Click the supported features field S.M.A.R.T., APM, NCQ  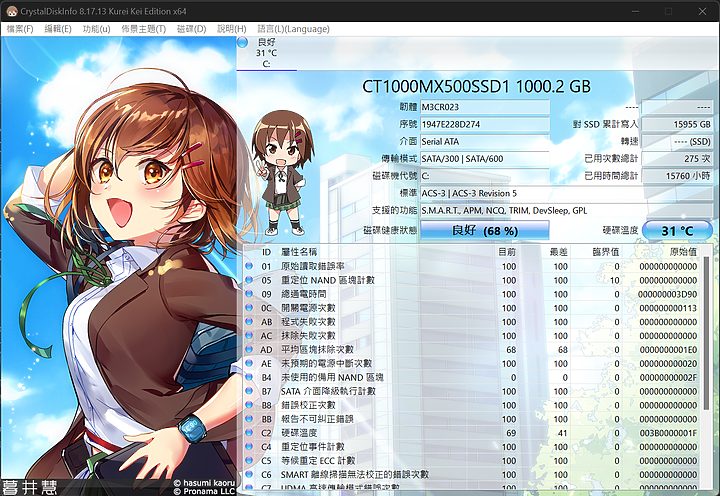coord(567,210)
